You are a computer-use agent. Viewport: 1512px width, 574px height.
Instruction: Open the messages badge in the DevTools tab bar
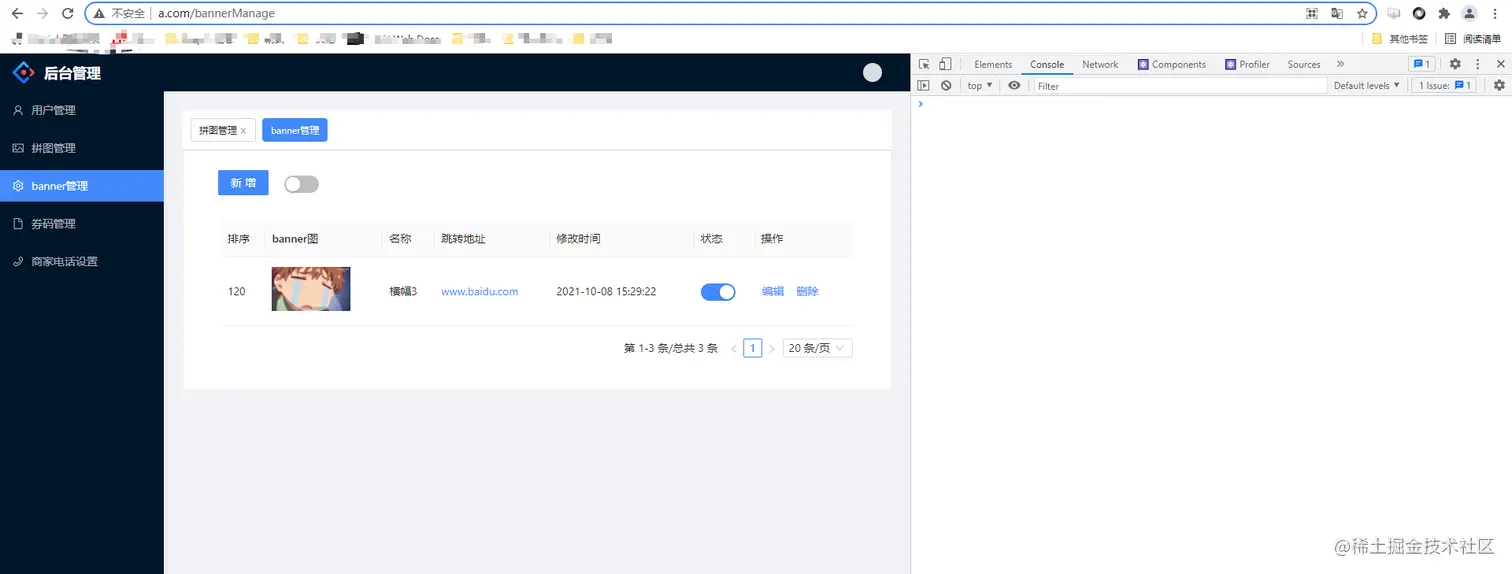coord(1421,64)
